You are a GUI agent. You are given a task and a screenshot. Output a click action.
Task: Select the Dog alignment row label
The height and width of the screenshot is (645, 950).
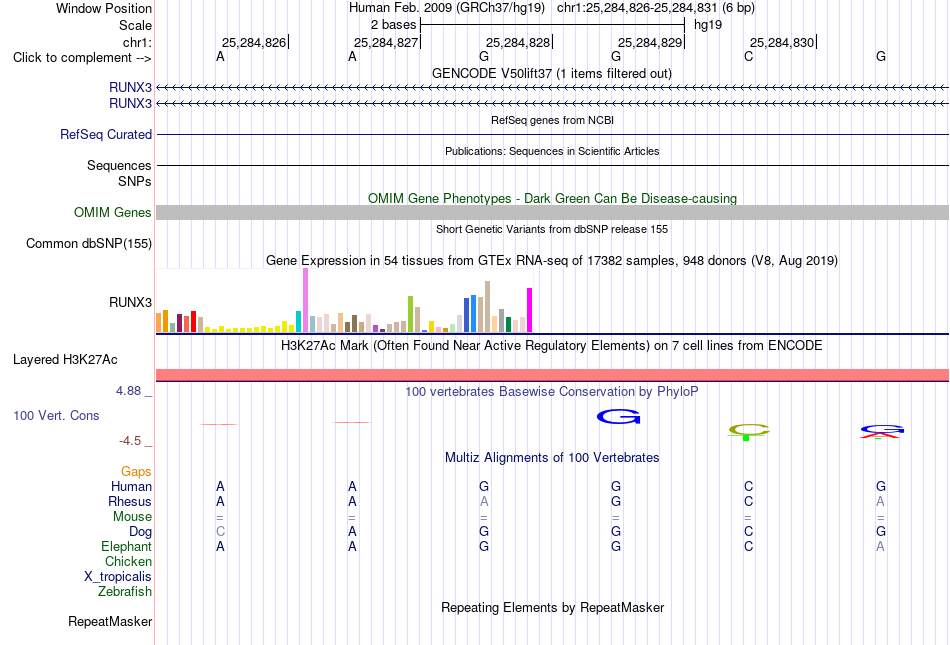tap(140, 532)
